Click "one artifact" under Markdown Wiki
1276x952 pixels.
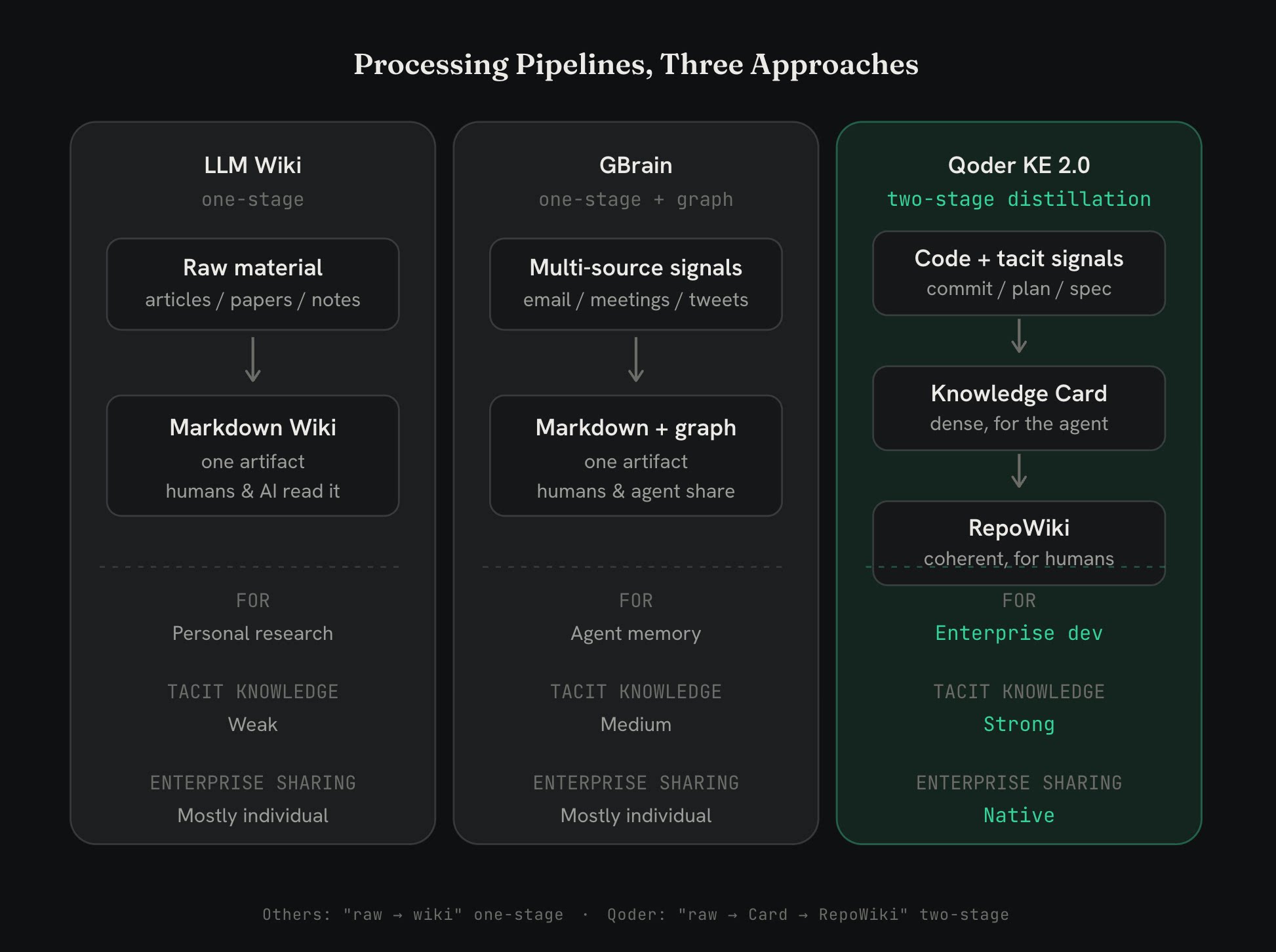(x=252, y=462)
